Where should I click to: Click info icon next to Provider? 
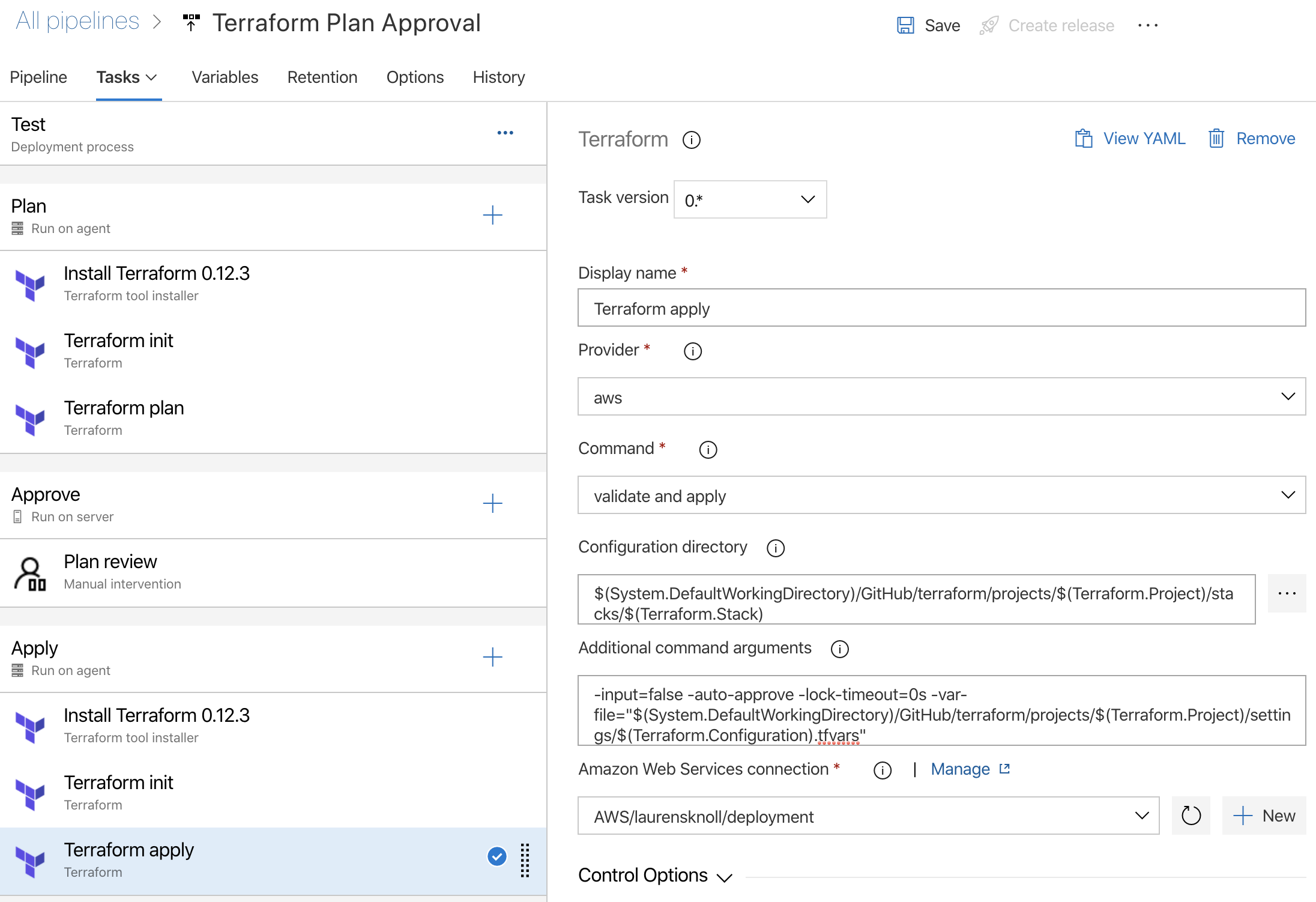click(x=692, y=351)
